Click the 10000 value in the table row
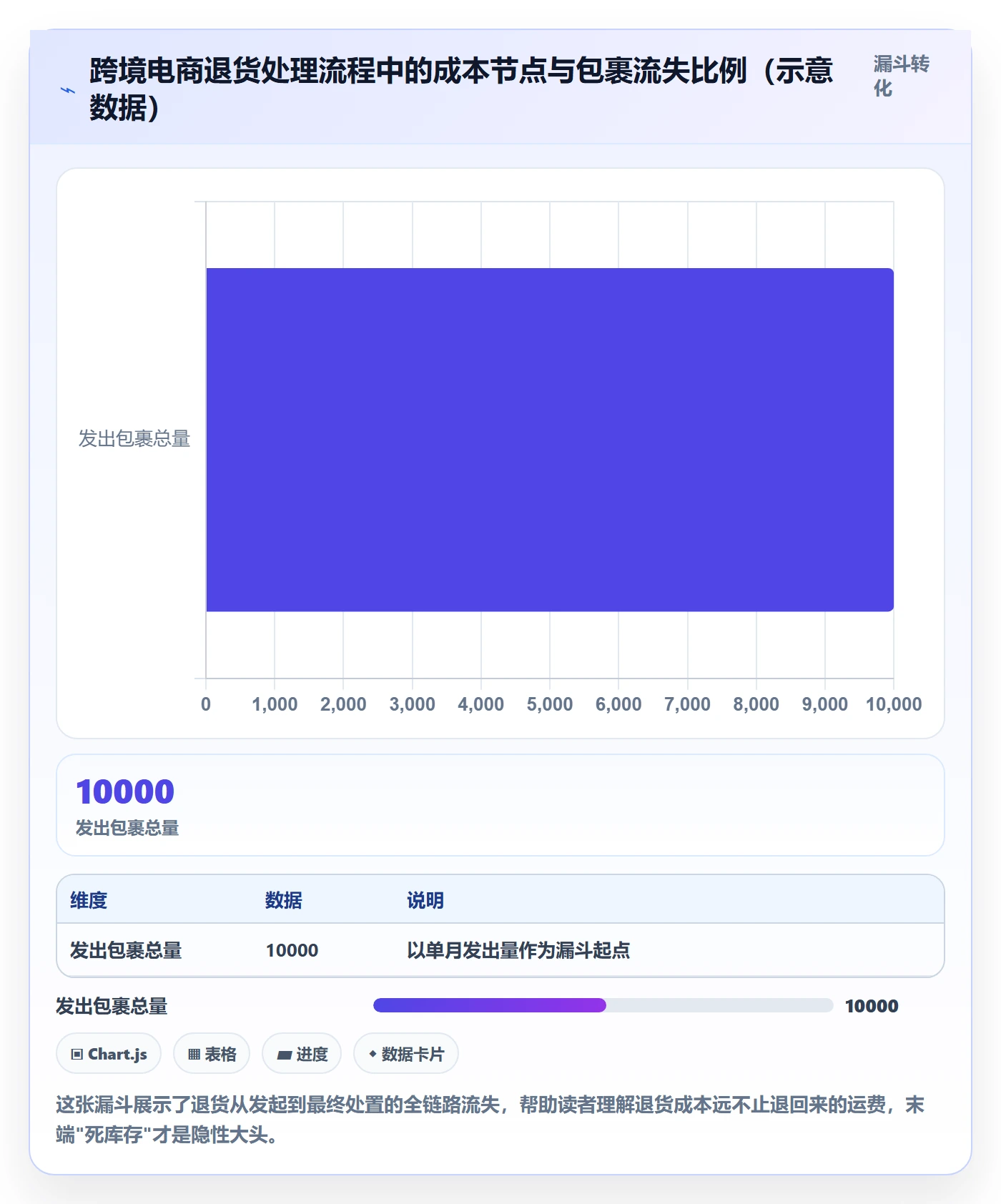This screenshot has height=1204, width=1001. (292, 950)
